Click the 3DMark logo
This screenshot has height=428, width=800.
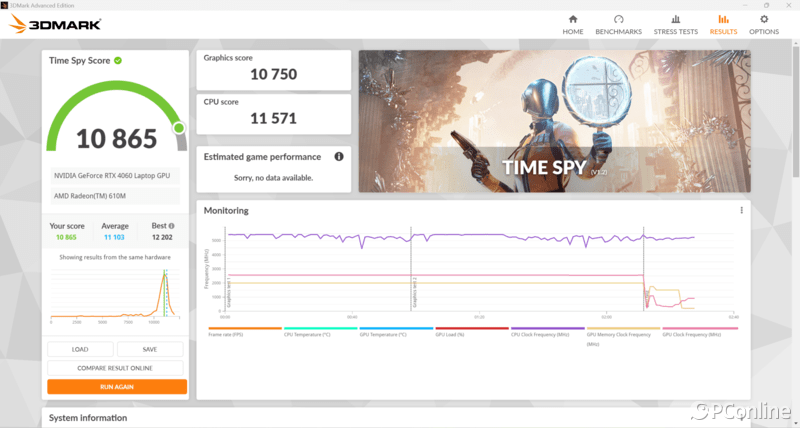(x=55, y=24)
